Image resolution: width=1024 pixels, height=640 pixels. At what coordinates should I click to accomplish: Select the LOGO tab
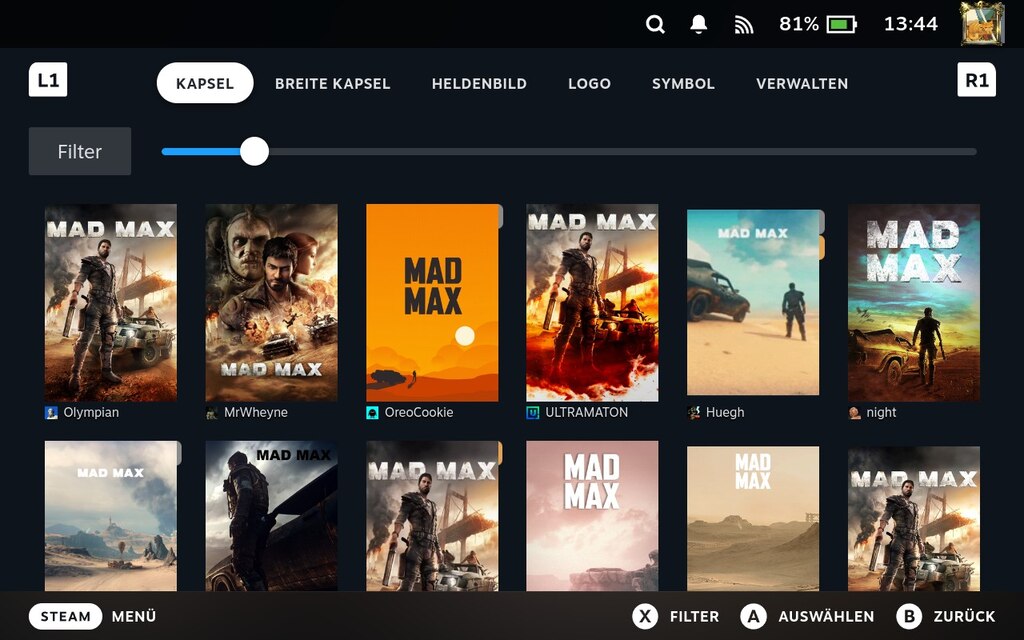pos(589,84)
